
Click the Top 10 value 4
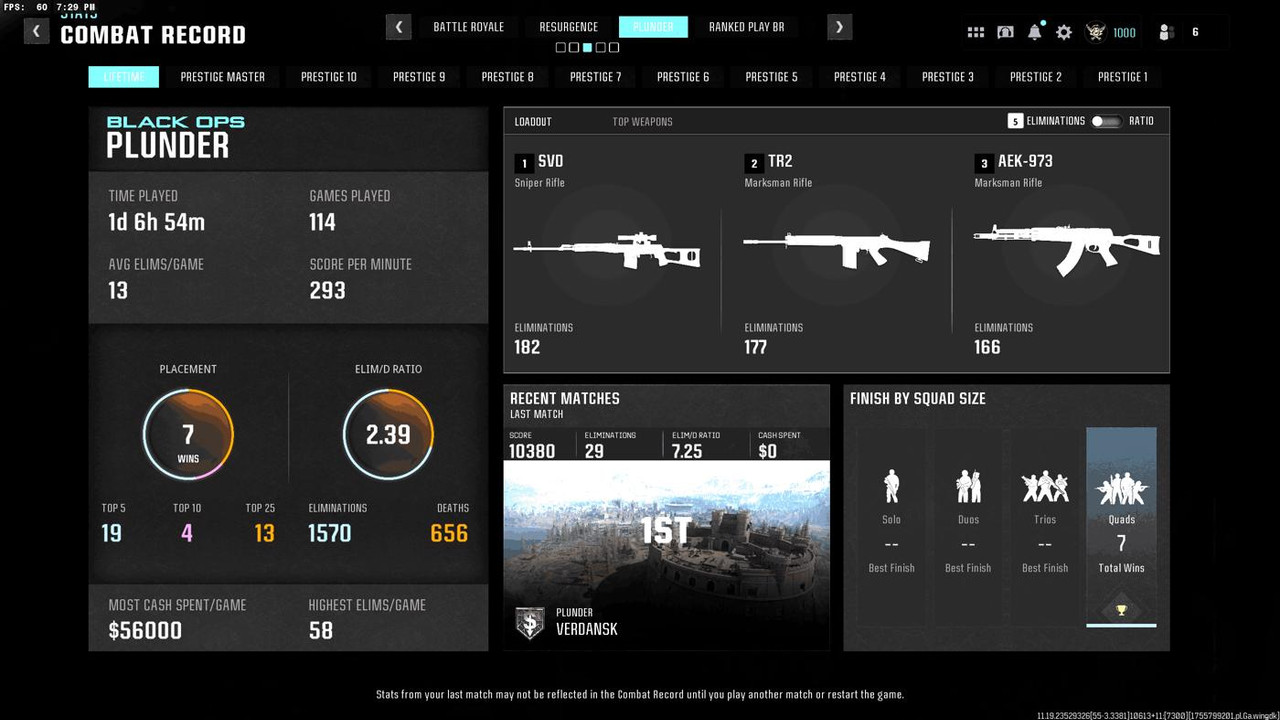click(186, 533)
